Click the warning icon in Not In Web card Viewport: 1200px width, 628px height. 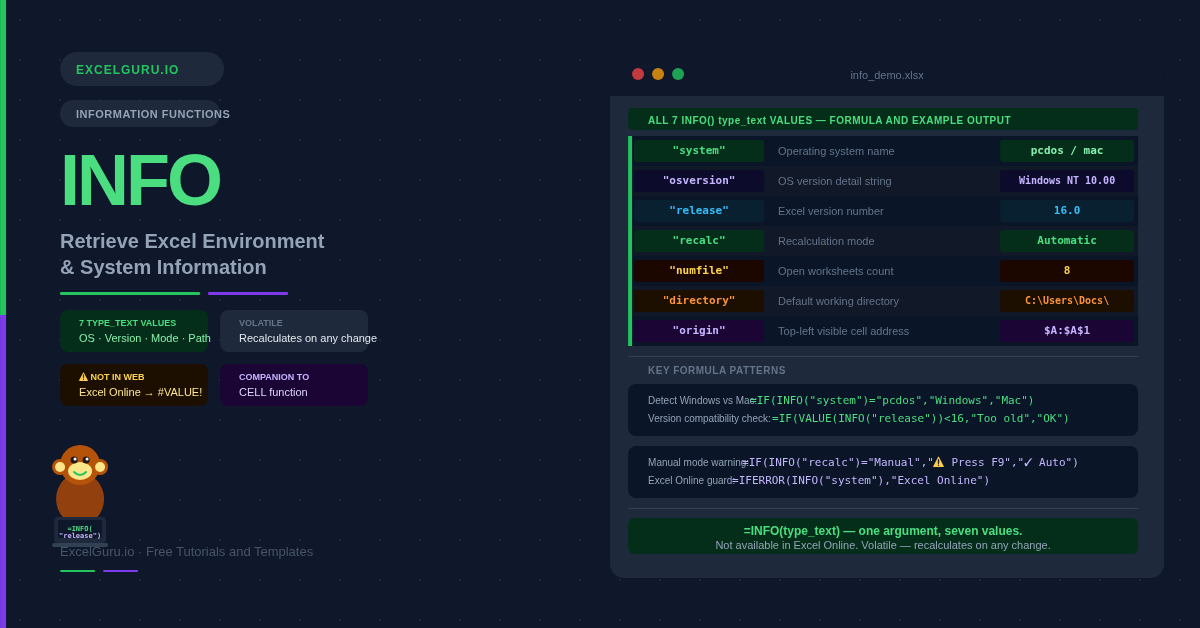click(x=84, y=377)
